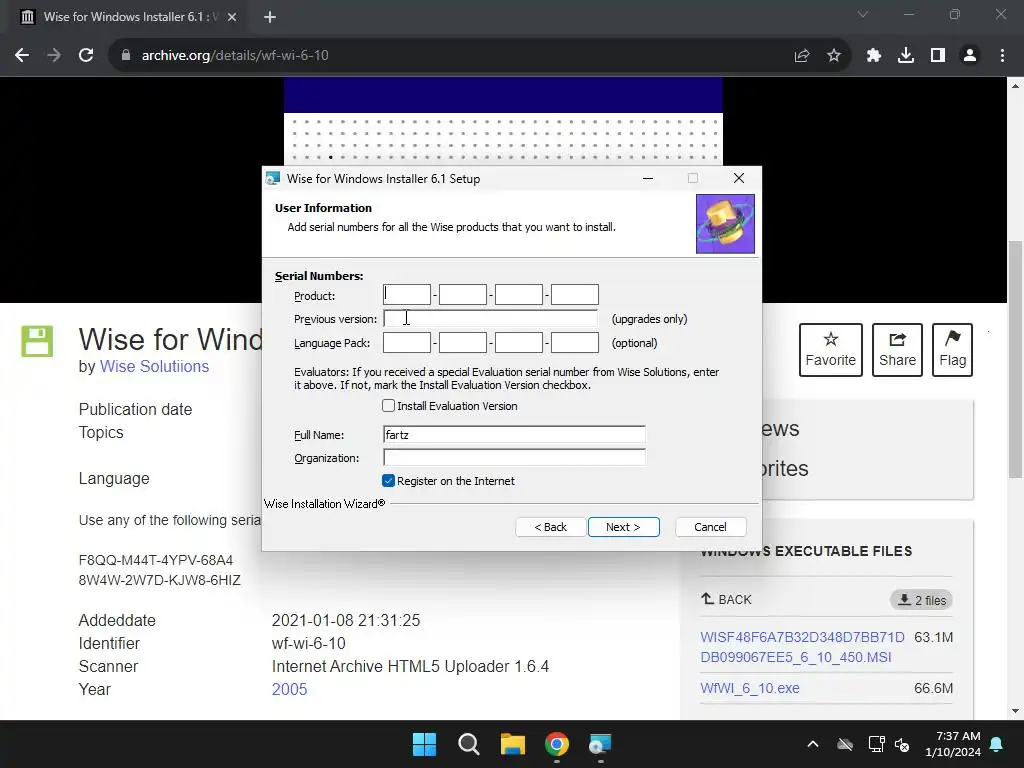Click the fourth Language Pack serial box
Screen dimensions: 1024x768
[x=575, y=343]
